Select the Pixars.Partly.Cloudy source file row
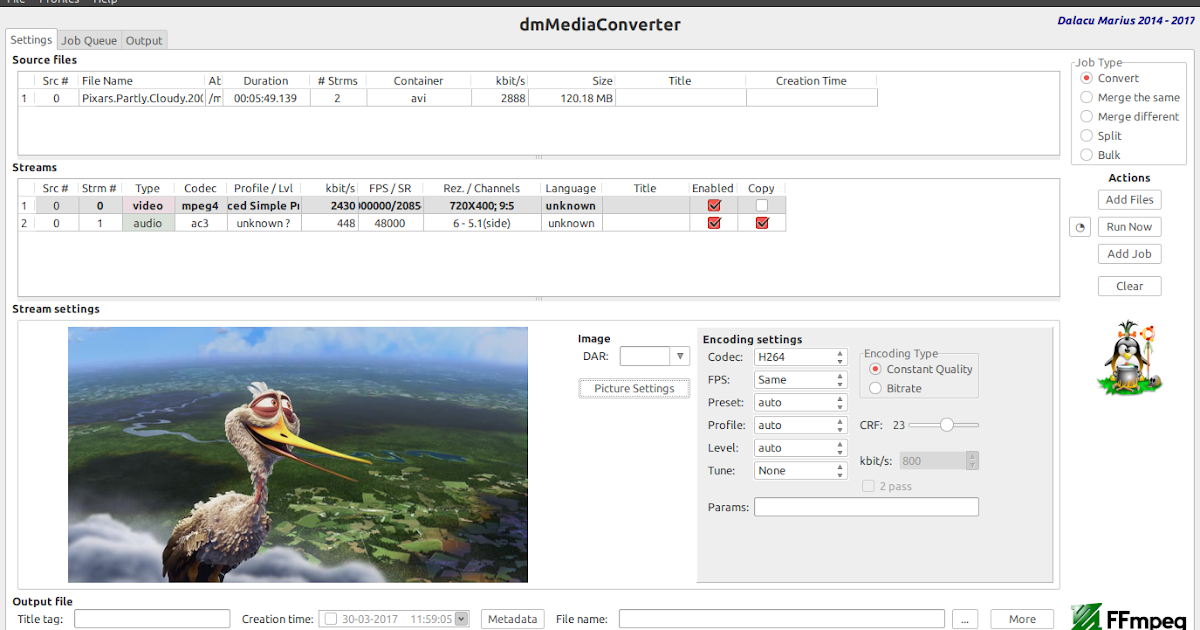This screenshot has width=1200, height=630. click(448, 98)
